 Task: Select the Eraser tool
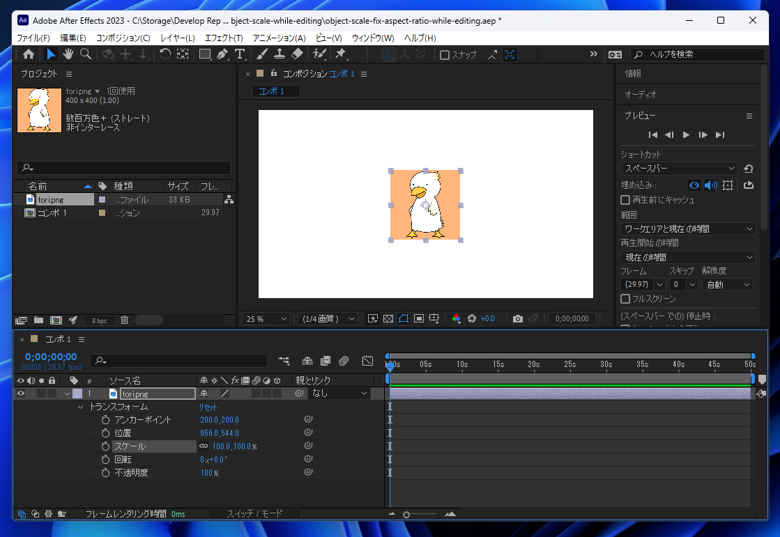[x=297, y=54]
